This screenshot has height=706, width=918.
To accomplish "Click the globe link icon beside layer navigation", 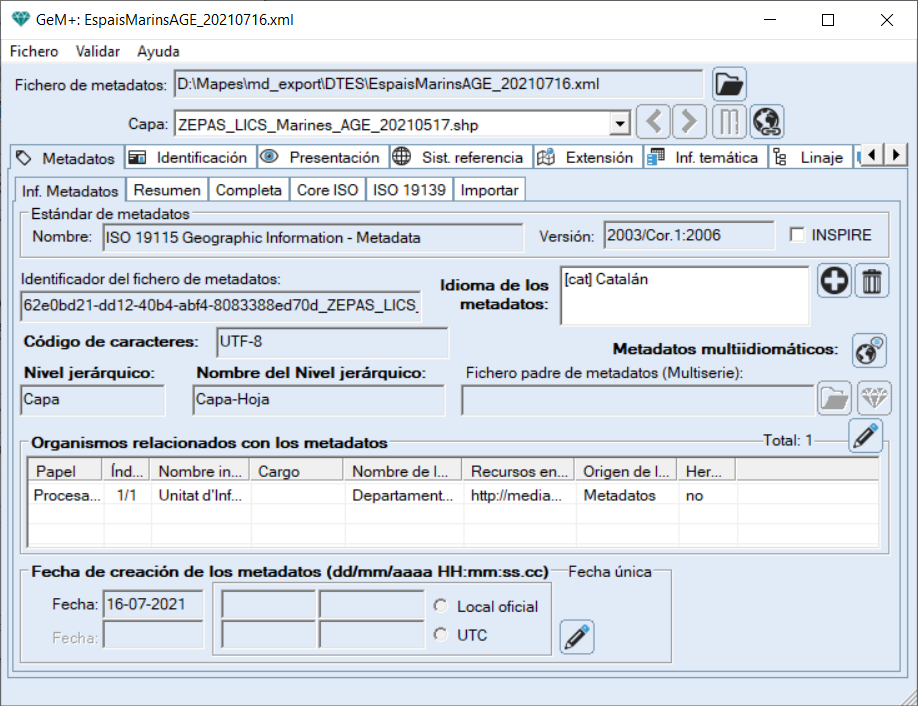I will 767,121.
